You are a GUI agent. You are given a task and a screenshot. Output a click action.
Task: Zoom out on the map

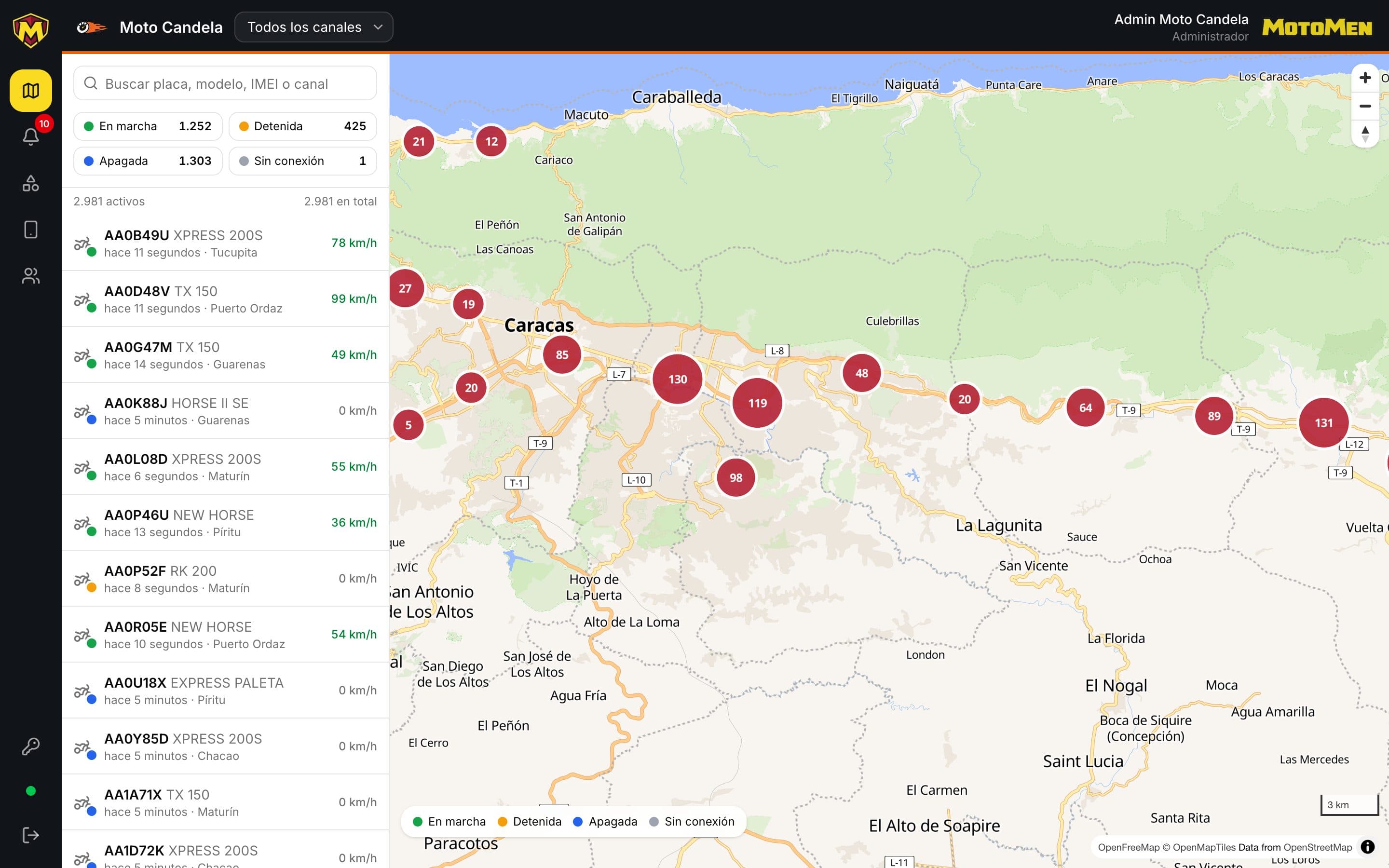1365,106
